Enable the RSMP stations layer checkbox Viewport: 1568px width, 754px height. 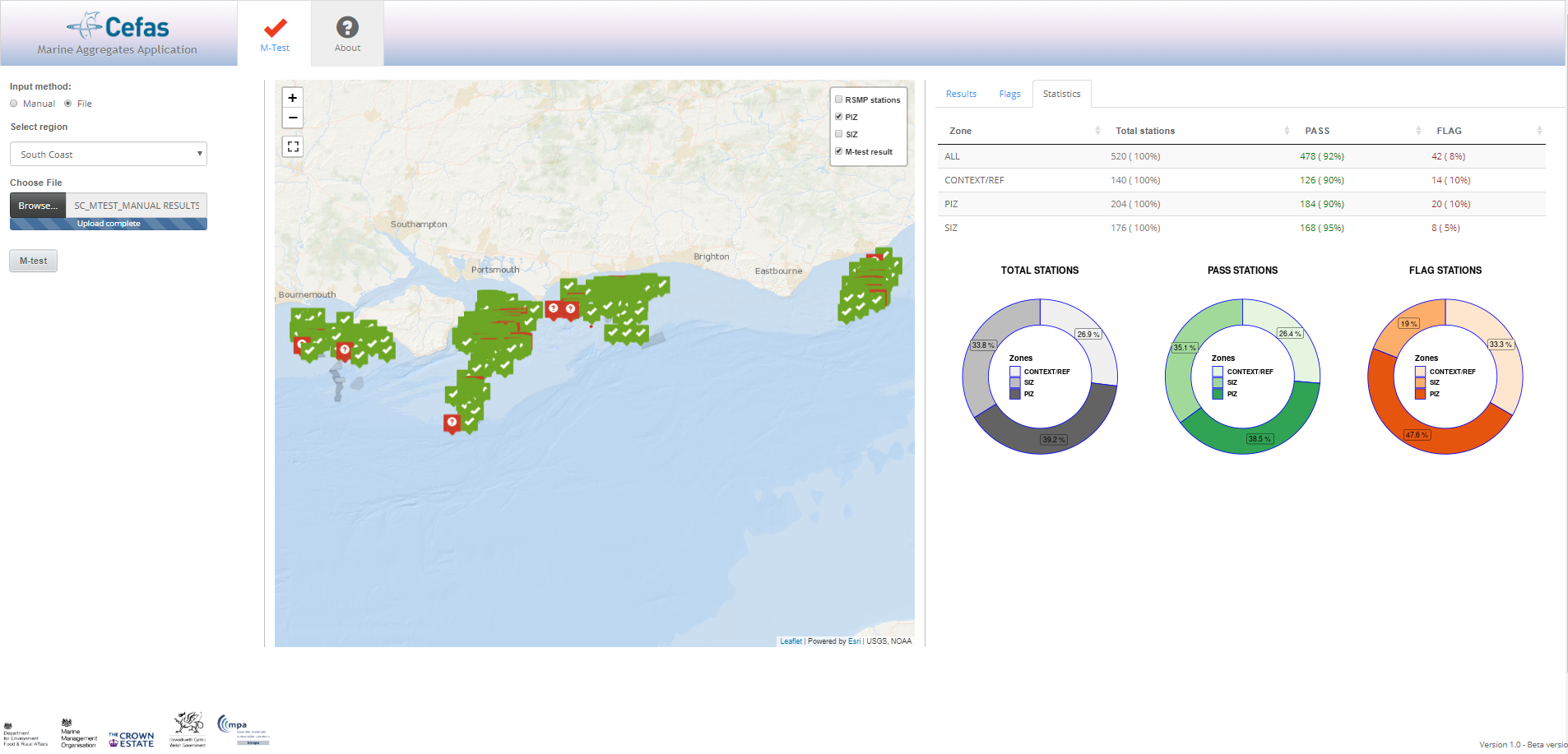tap(838, 99)
